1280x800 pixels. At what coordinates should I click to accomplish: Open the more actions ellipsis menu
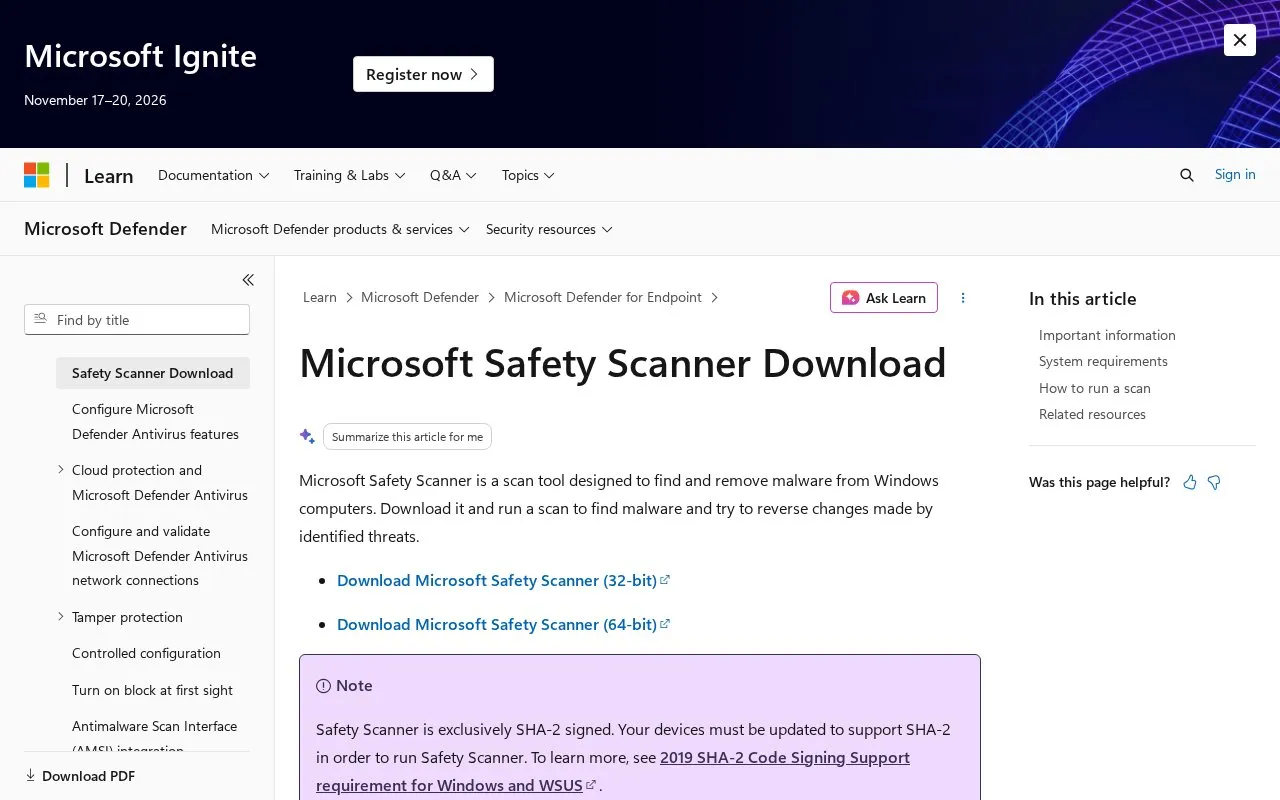(x=963, y=298)
